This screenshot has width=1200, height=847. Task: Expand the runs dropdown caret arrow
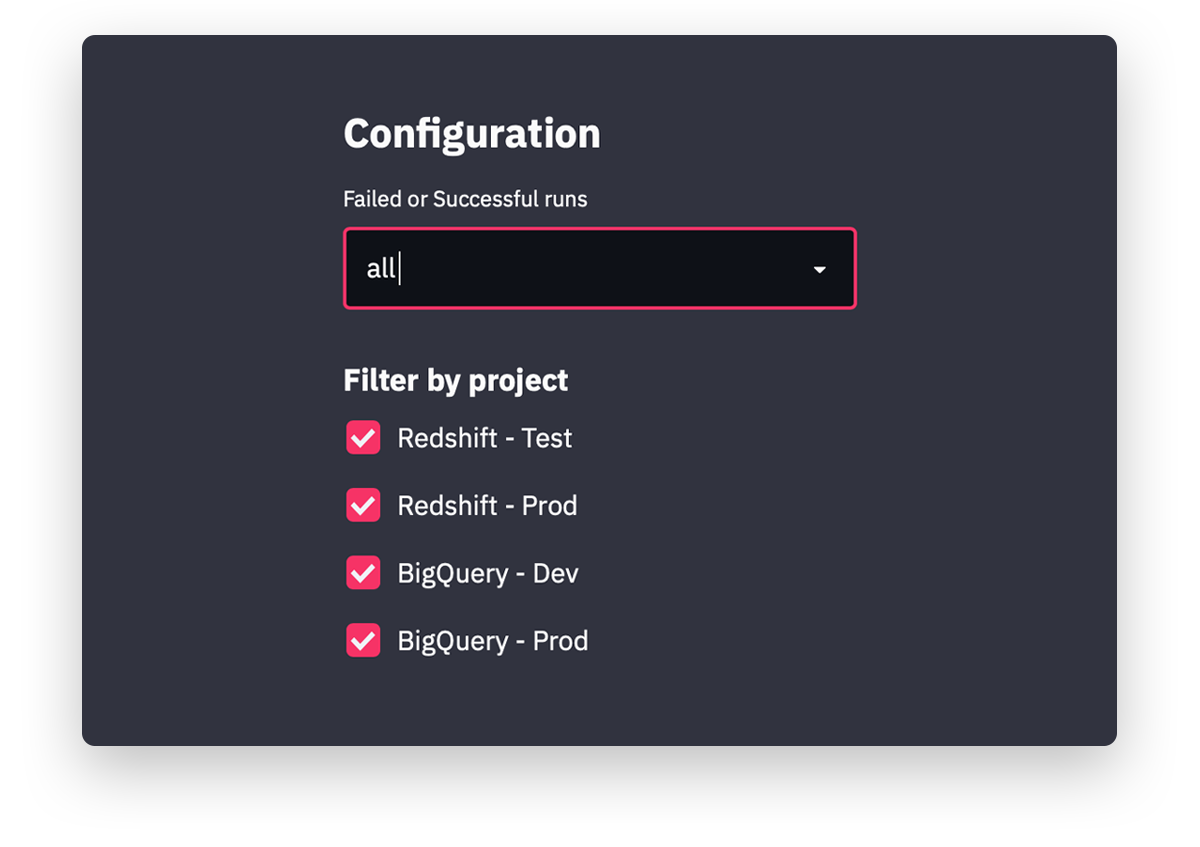click(x=819, y=269)
